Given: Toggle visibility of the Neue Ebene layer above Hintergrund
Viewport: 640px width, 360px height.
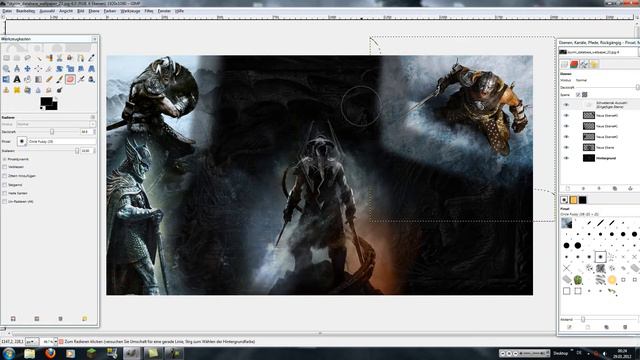Looking at the screenshot, I should 566,147.
